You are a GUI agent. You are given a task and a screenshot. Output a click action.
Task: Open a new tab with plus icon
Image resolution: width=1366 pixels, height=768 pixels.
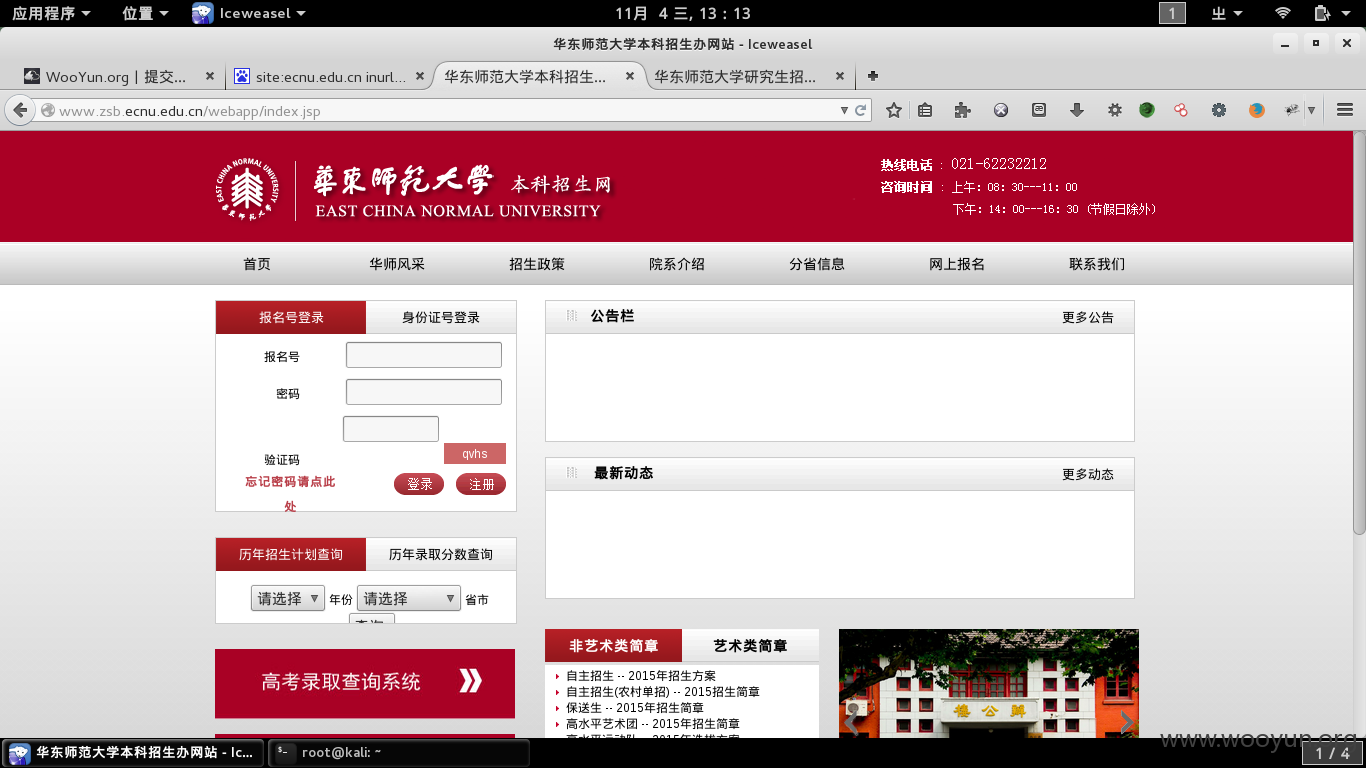click(x=873, y=76)
